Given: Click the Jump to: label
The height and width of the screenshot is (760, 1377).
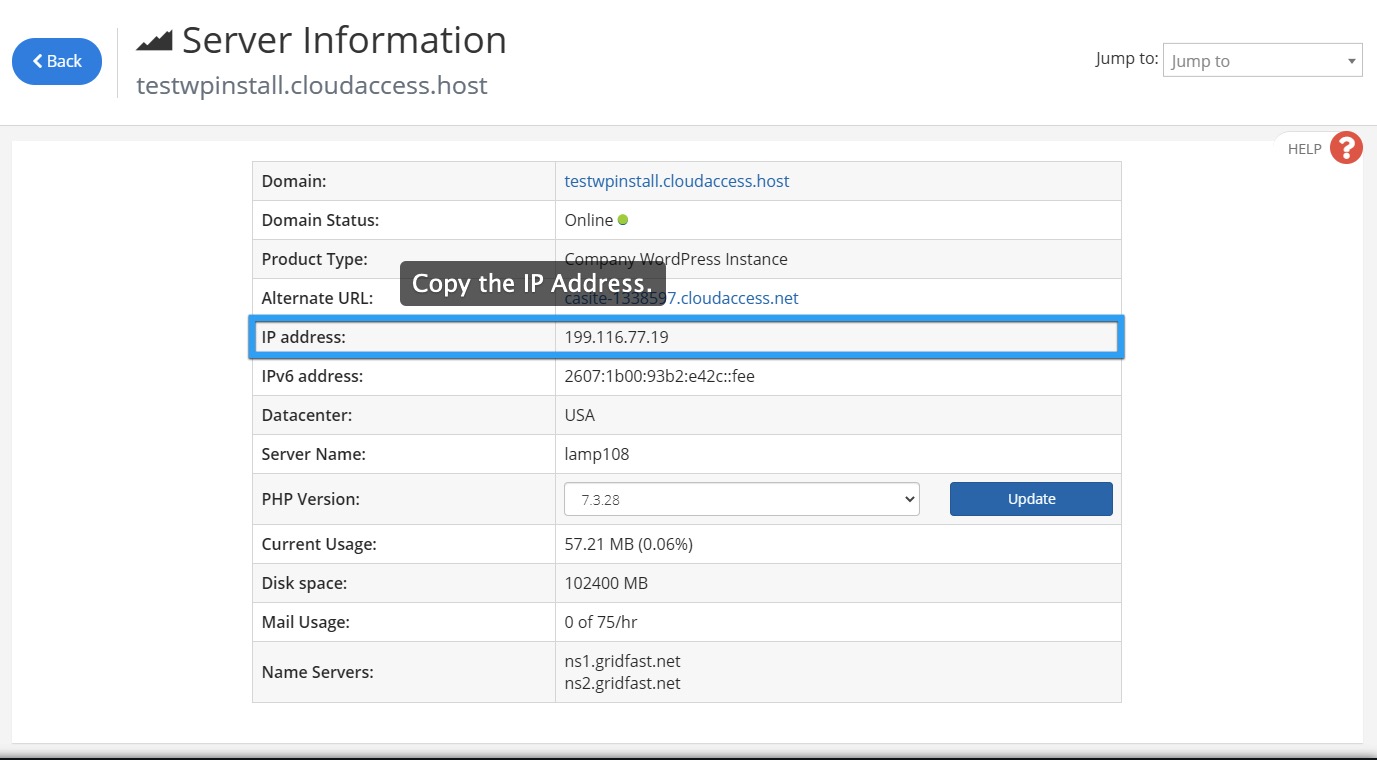Looking at the screenshot, I should click(x=1127, y=59).
